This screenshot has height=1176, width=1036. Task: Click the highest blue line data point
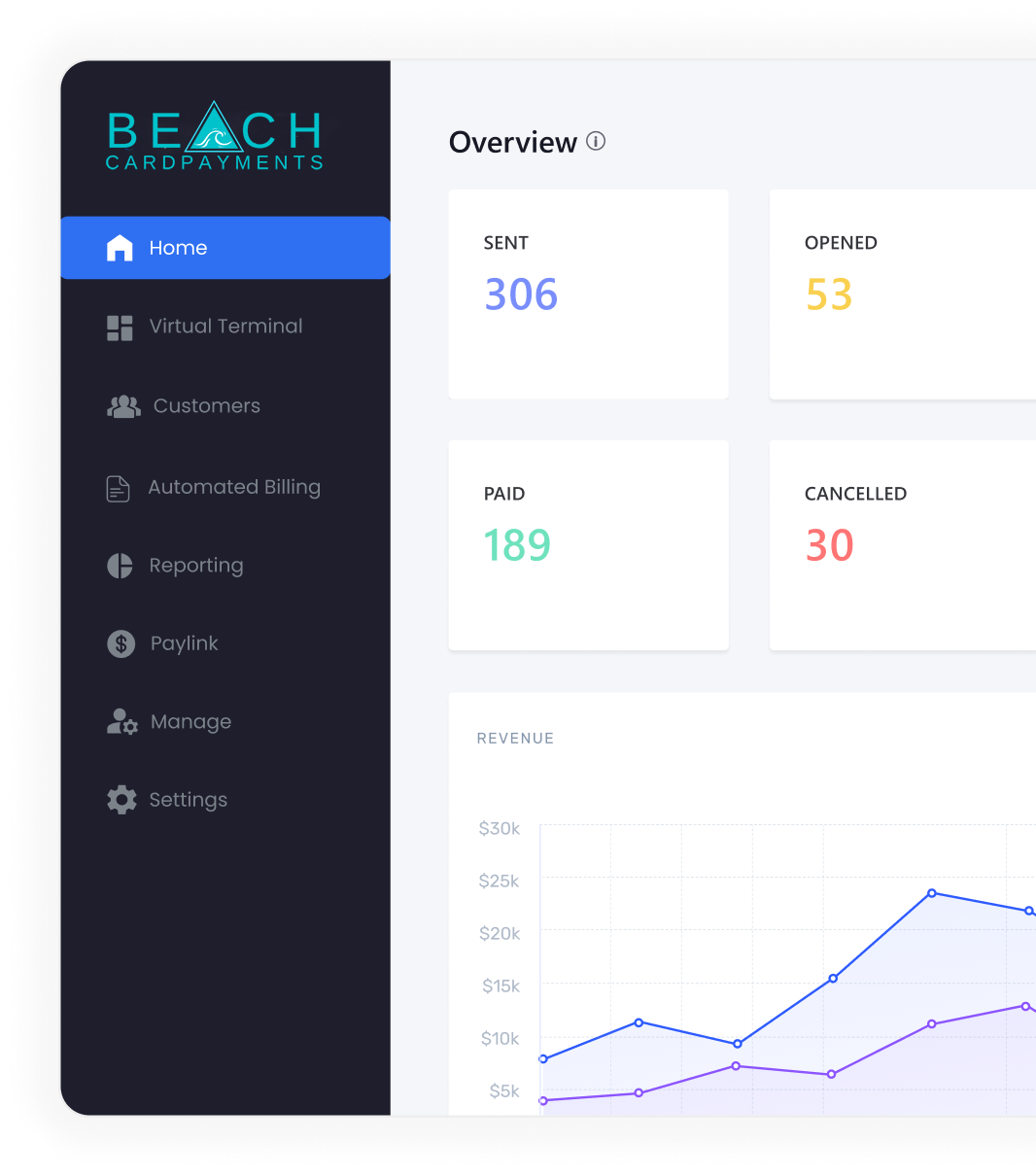(931, 893)
